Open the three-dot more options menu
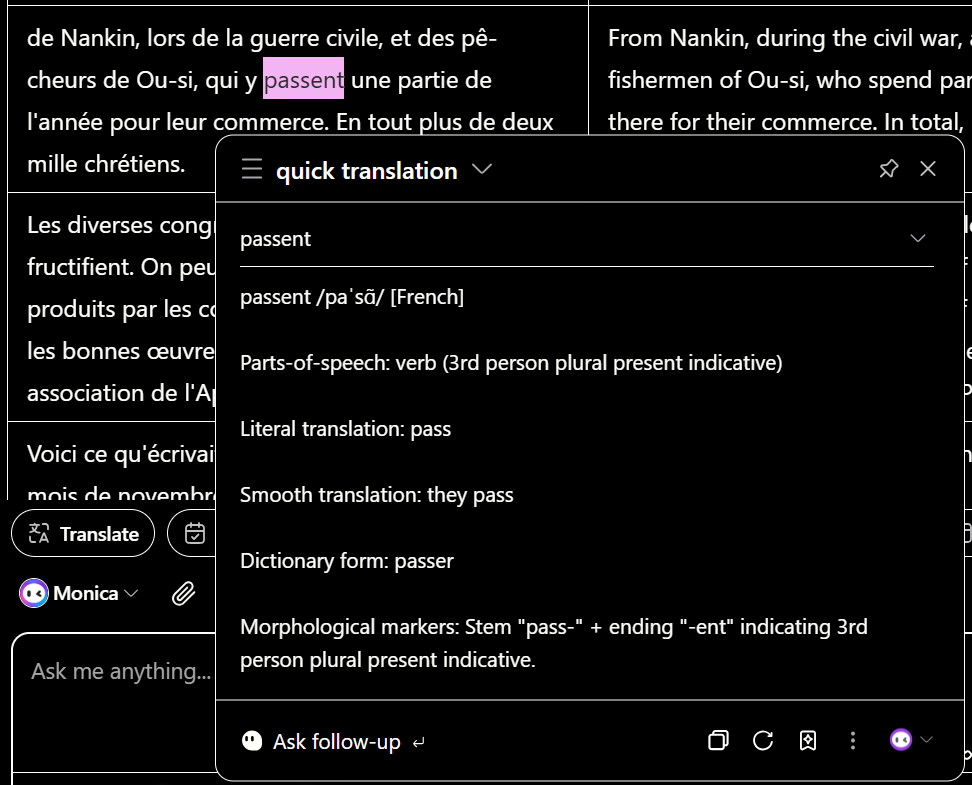This screenshot has width=972, height=785. (x=853, y=741)
